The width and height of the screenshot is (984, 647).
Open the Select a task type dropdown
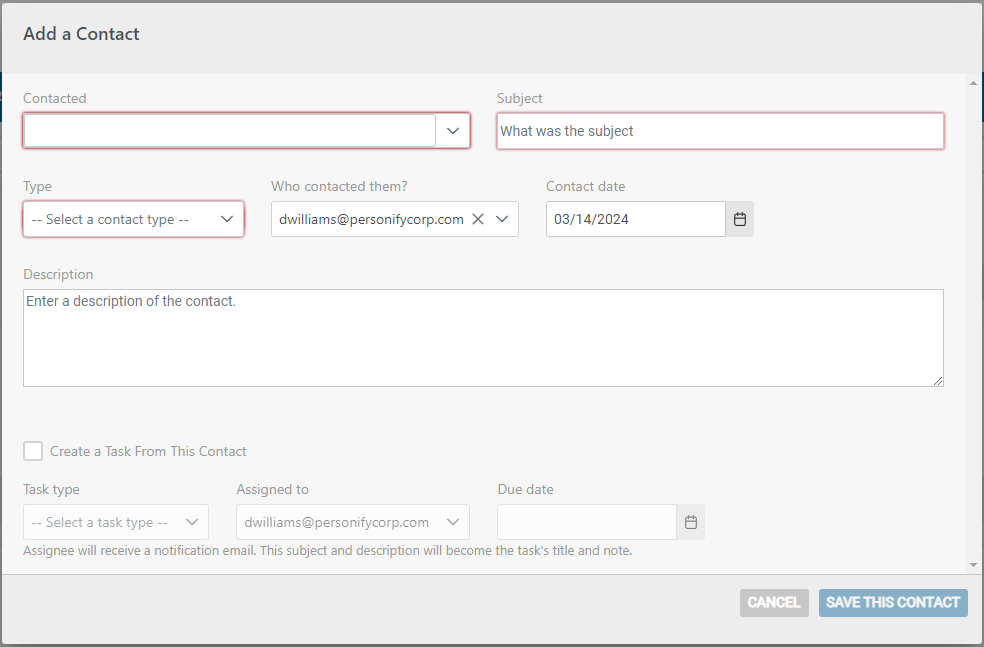pos(116,522)
